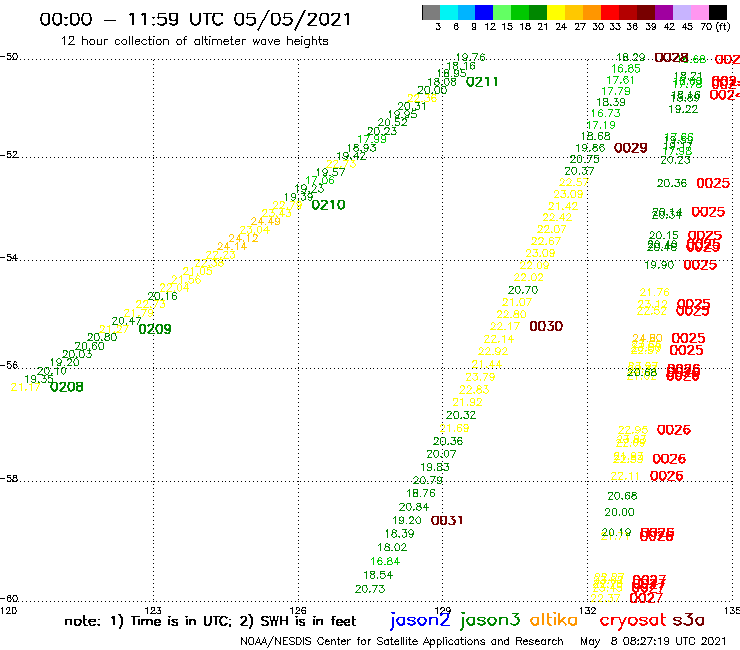The width and height of the screenshot is (740, 650).
Task: Click the wave height value '20.32'
Action: tap(461, 415)
